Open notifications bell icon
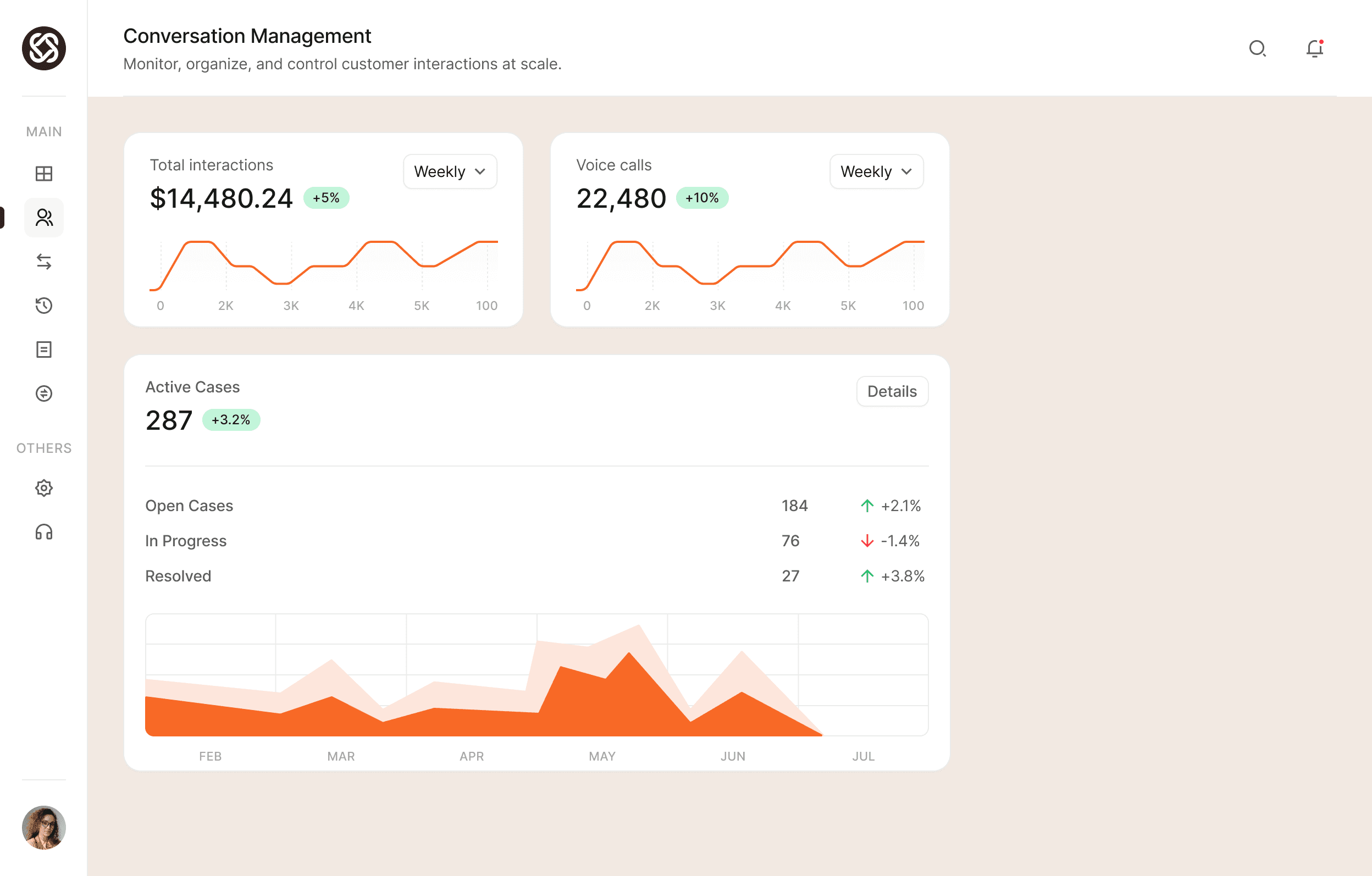 click(x=1314, y=48)
